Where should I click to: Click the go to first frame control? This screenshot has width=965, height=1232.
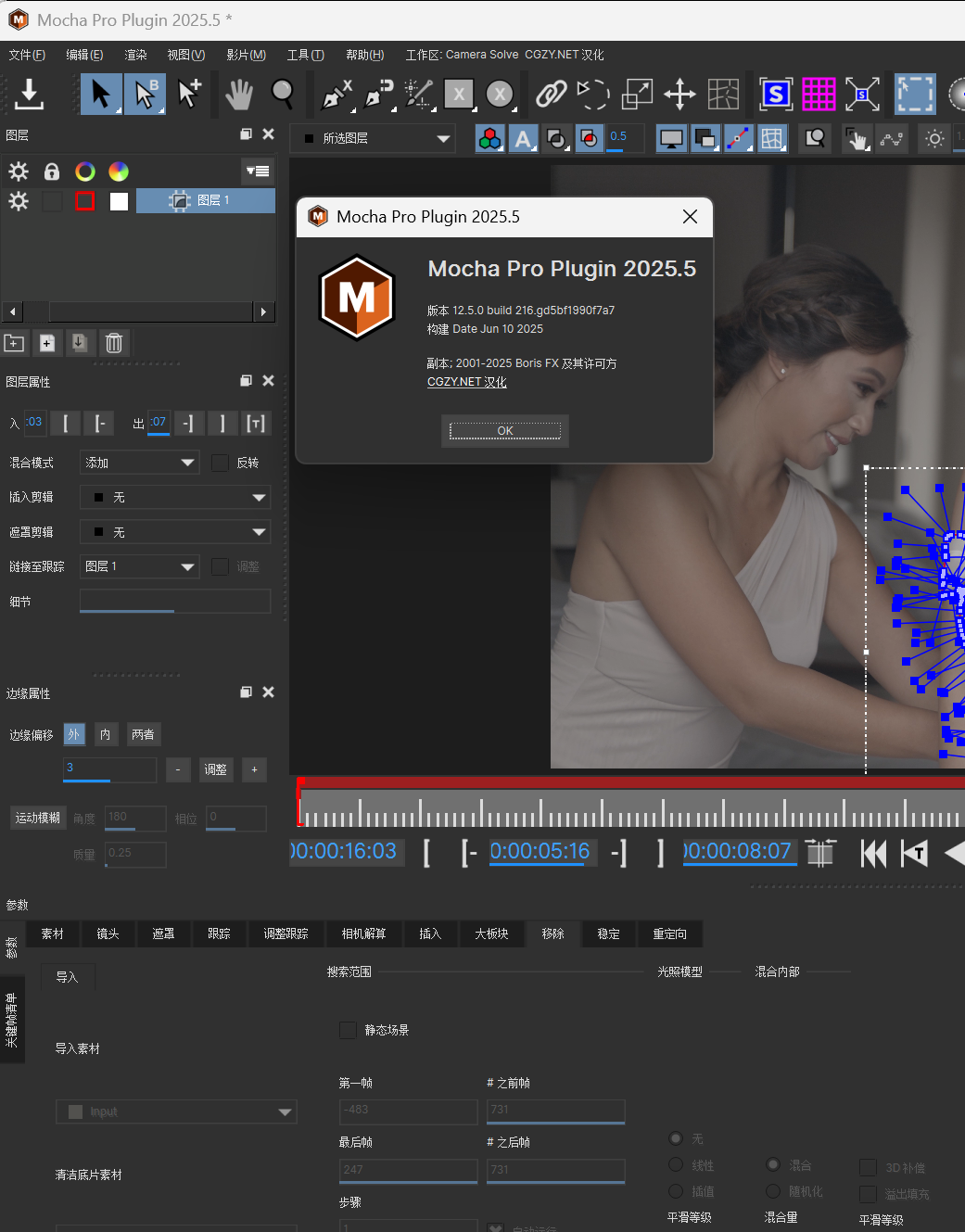873,853
